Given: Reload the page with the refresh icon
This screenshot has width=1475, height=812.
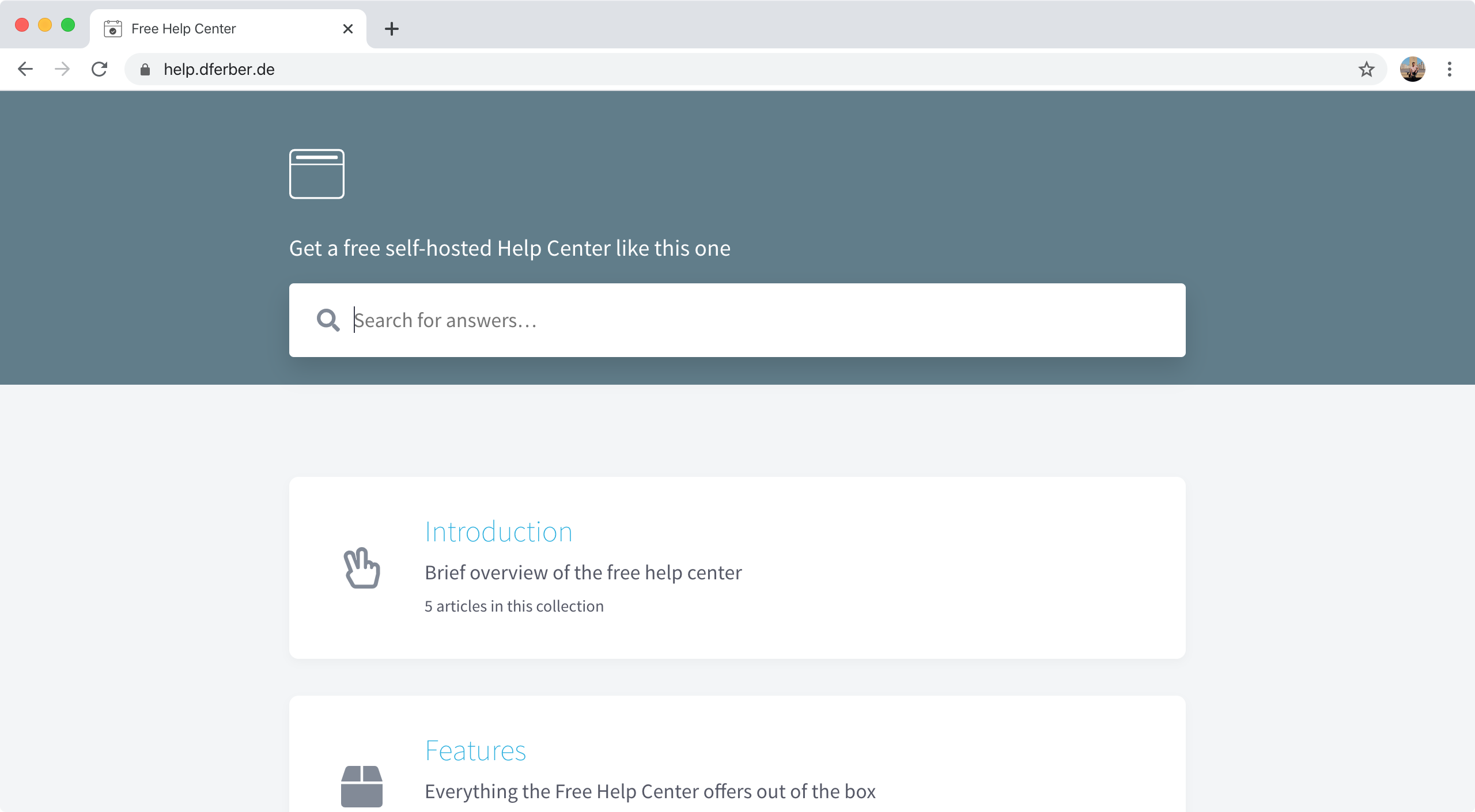Looking at the screenshot, I should (100, 70).
